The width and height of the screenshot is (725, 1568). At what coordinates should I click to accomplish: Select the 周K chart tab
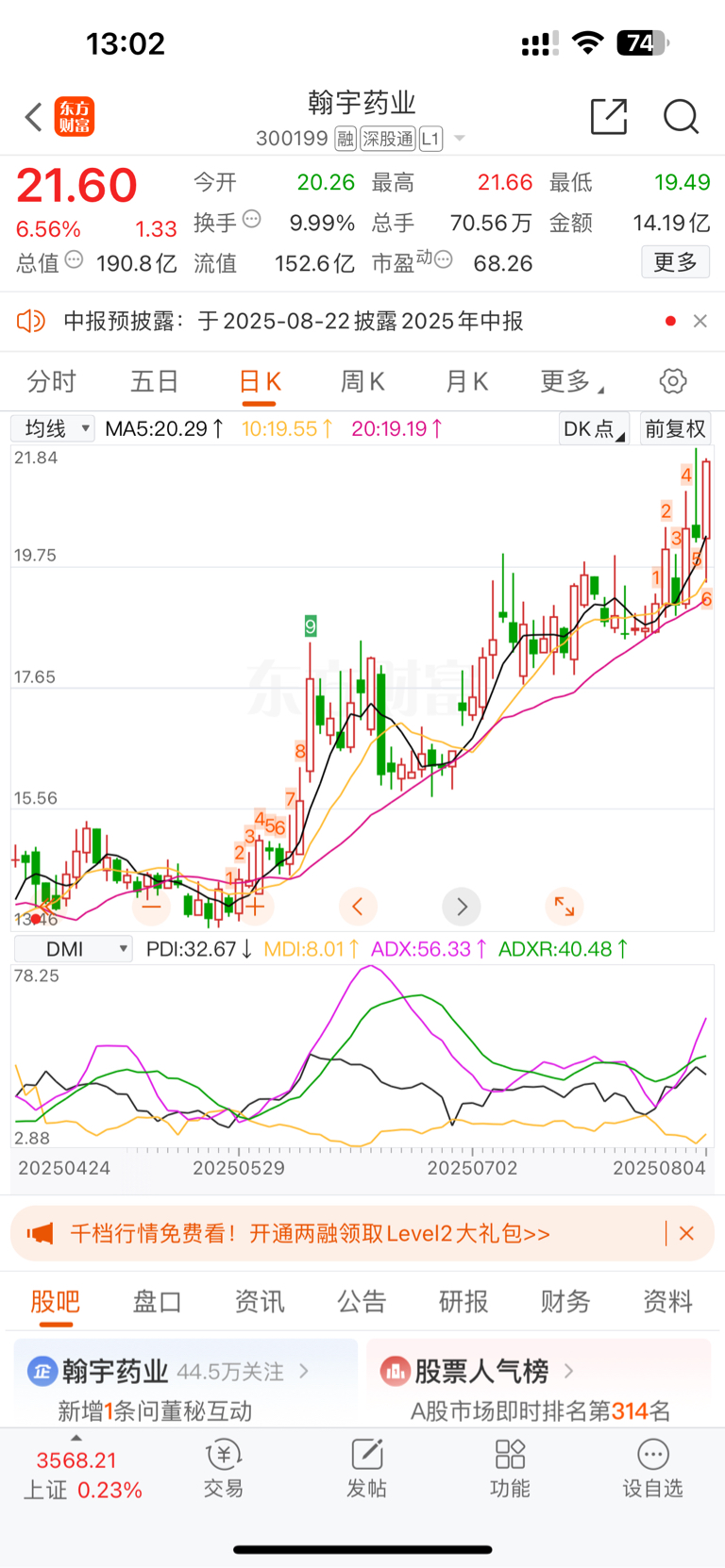point(362,381)
